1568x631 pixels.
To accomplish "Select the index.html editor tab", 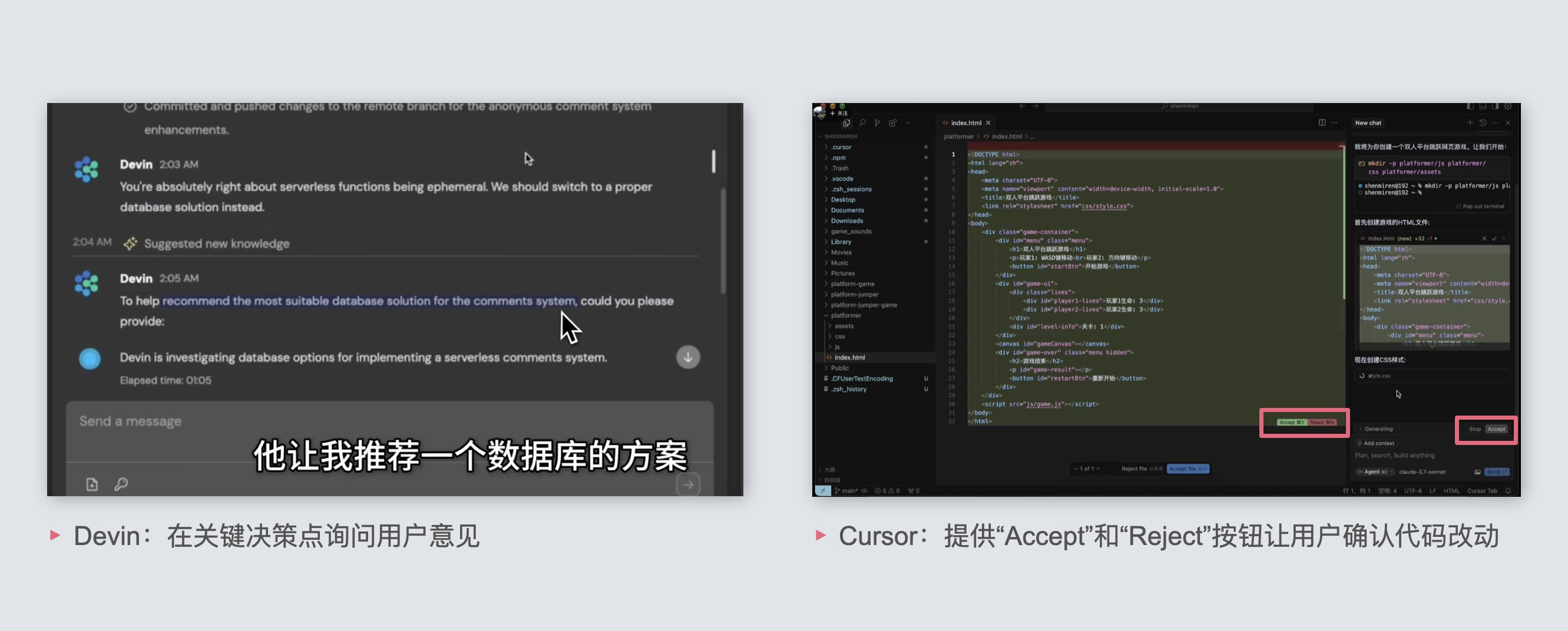I will point(966,123).
